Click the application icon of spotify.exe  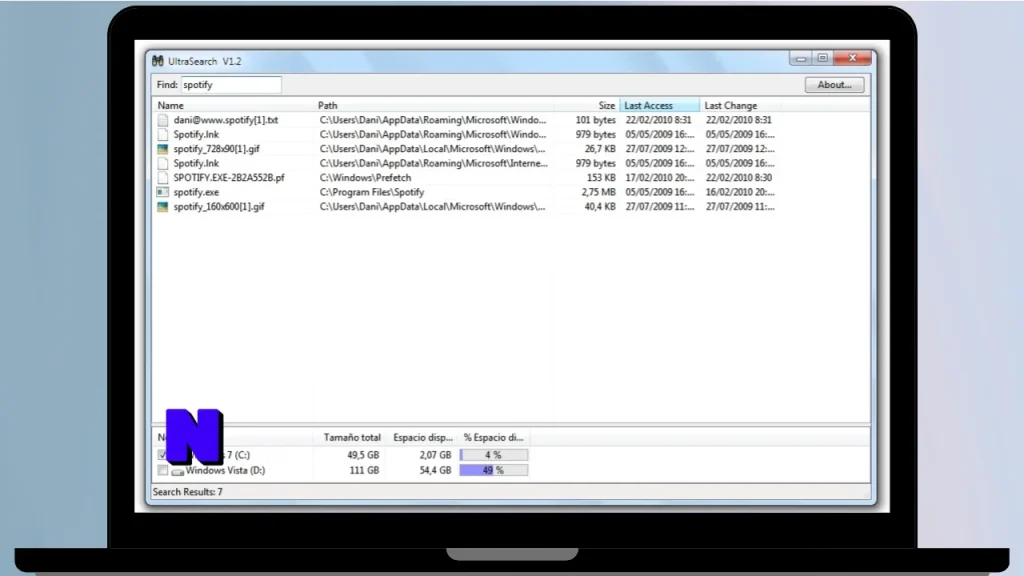[163, 192]
